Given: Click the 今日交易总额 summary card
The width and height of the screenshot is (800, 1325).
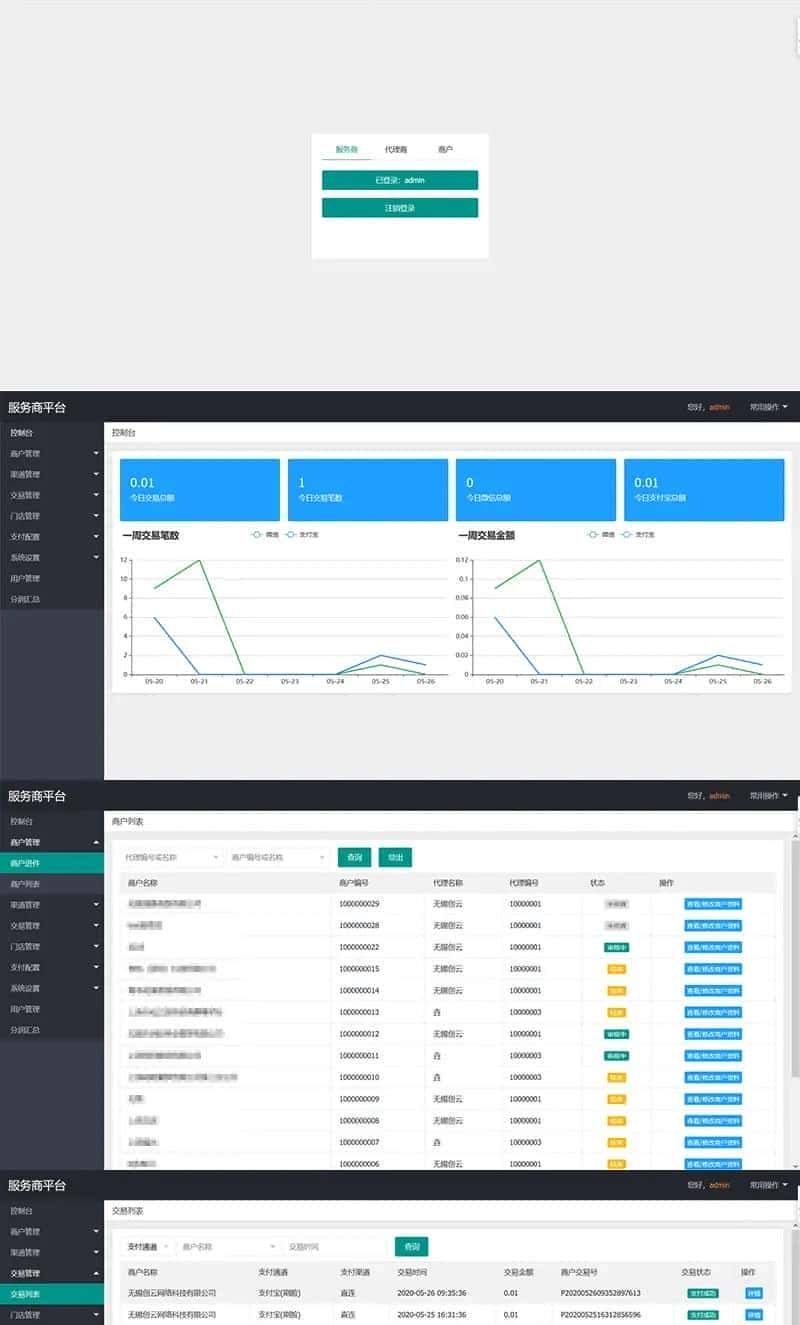Looking at the screenshot, I should pyautogui.click(x=200, y=490).
